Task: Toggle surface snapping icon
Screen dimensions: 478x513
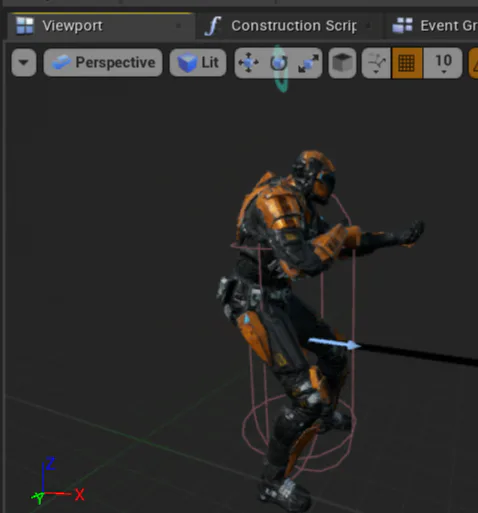Action: pos(377,63)
